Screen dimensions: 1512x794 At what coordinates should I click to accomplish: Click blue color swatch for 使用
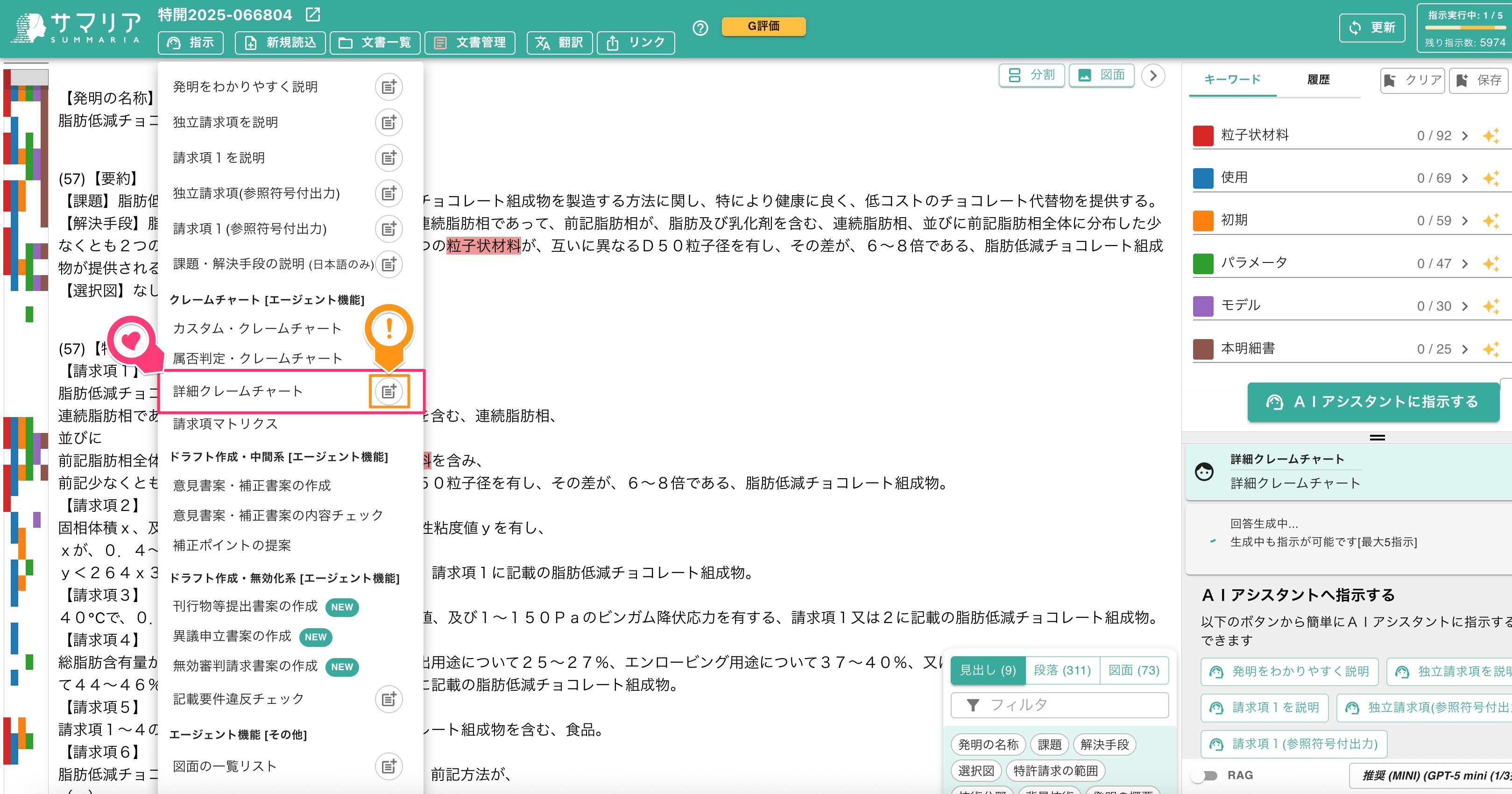[1203, 178]
